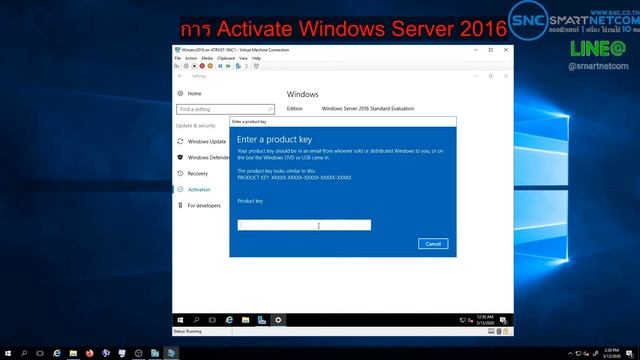Open host notification center icon
This screenshot has height=360, width=640.
(x=630, y=353)
